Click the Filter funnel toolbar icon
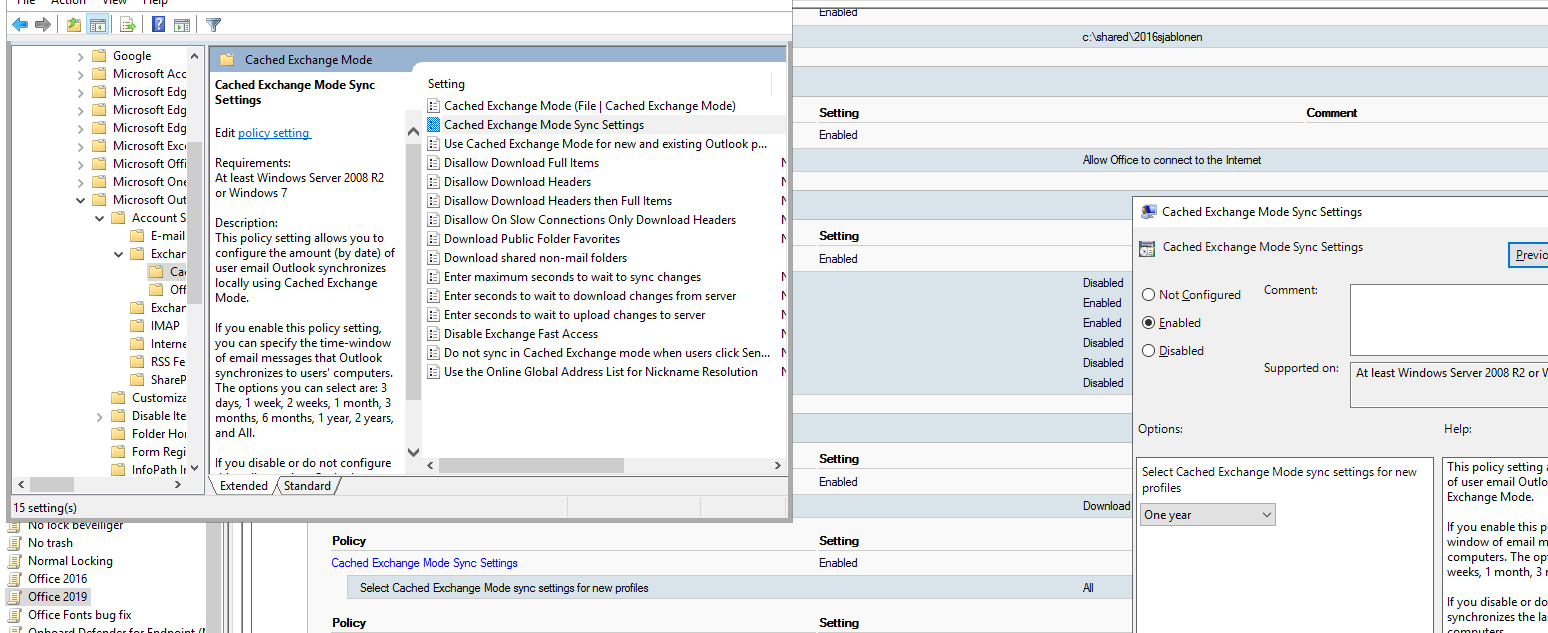Viewport: 1548px width, 633px height. (x=213, y=25)
